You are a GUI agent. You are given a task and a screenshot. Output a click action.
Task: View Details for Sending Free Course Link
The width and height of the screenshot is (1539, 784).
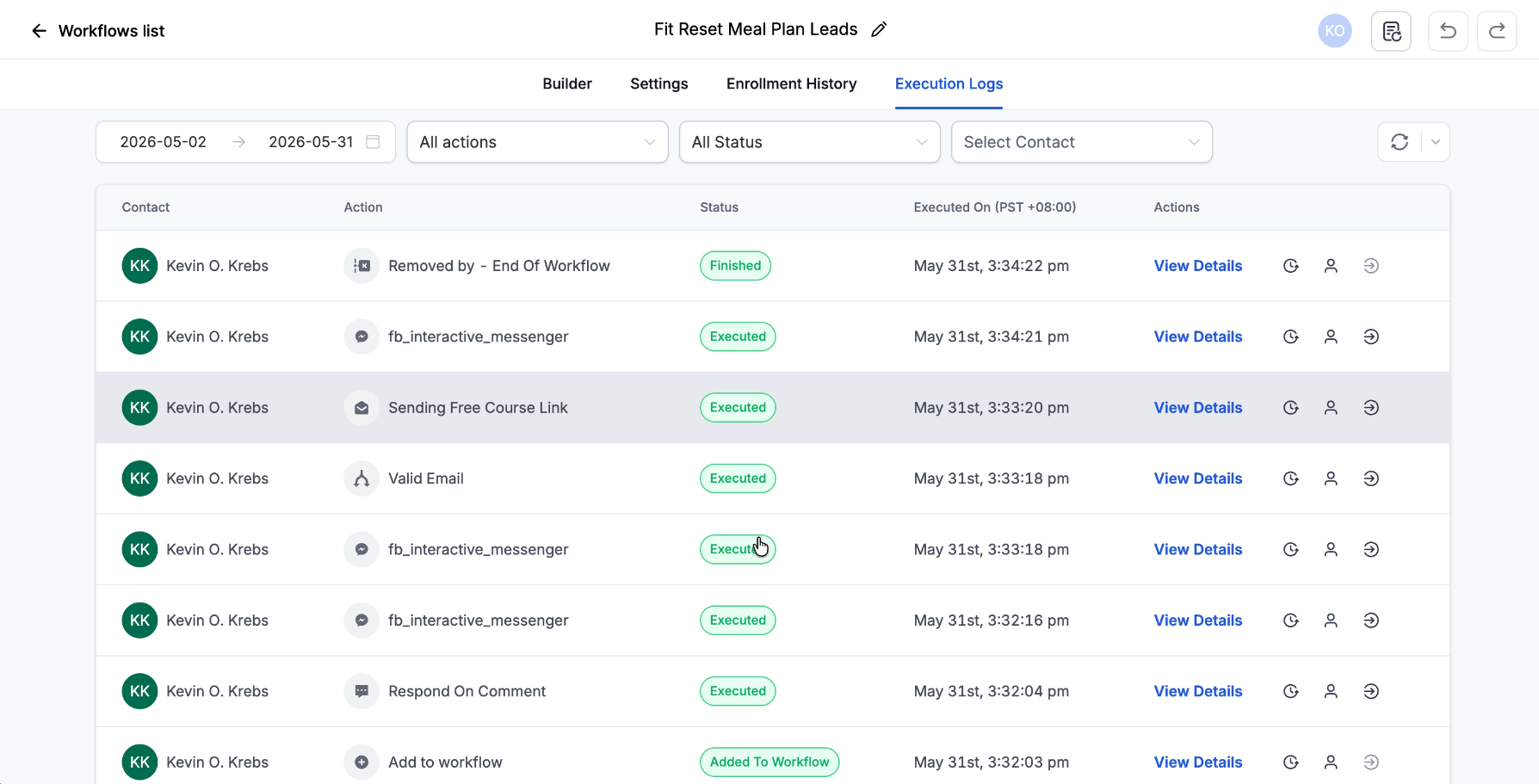click(x=1198, y=408)
